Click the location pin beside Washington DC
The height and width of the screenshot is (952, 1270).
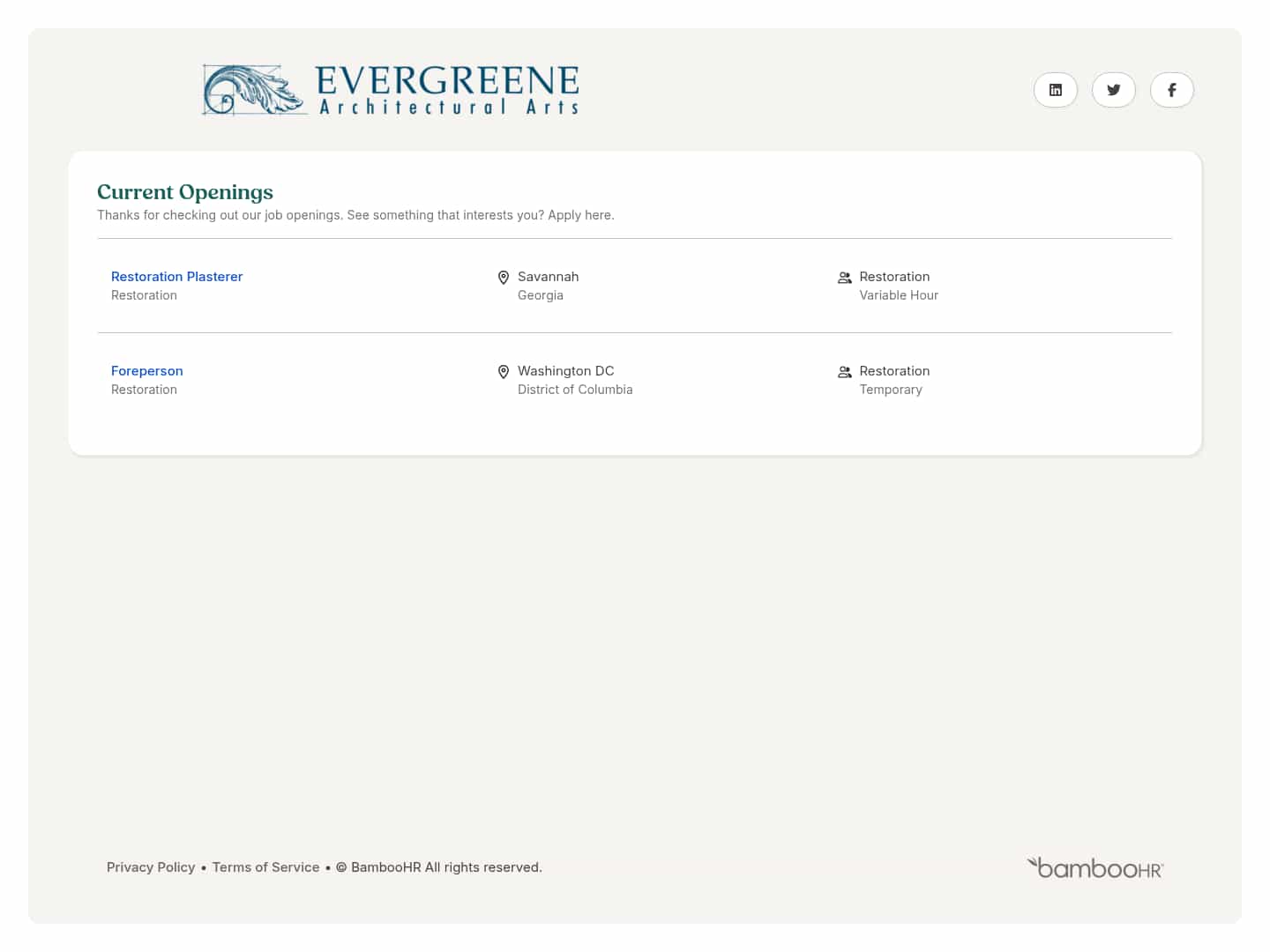[x=503, y=371]
